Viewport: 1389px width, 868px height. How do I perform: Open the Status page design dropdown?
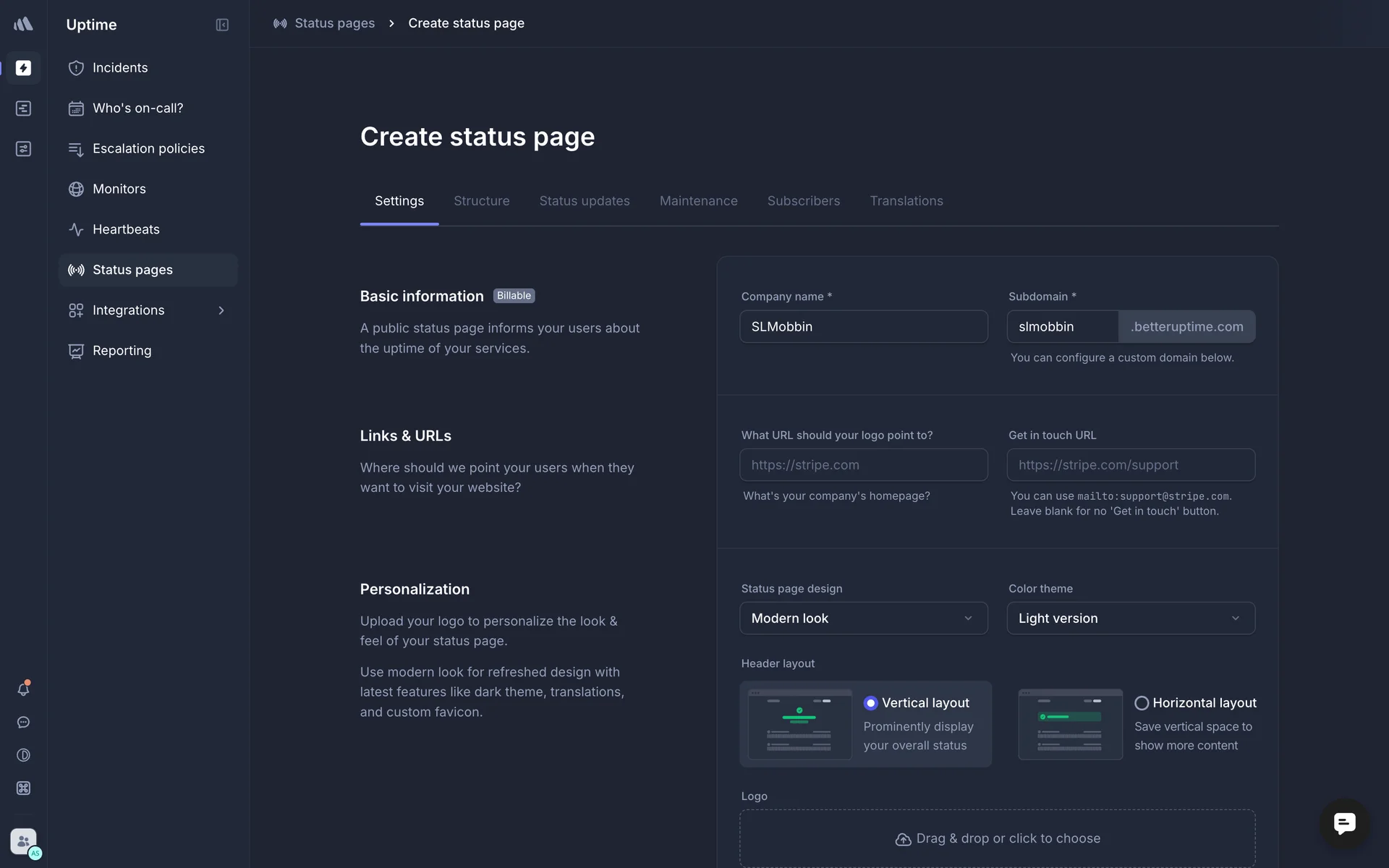(863, 618)
